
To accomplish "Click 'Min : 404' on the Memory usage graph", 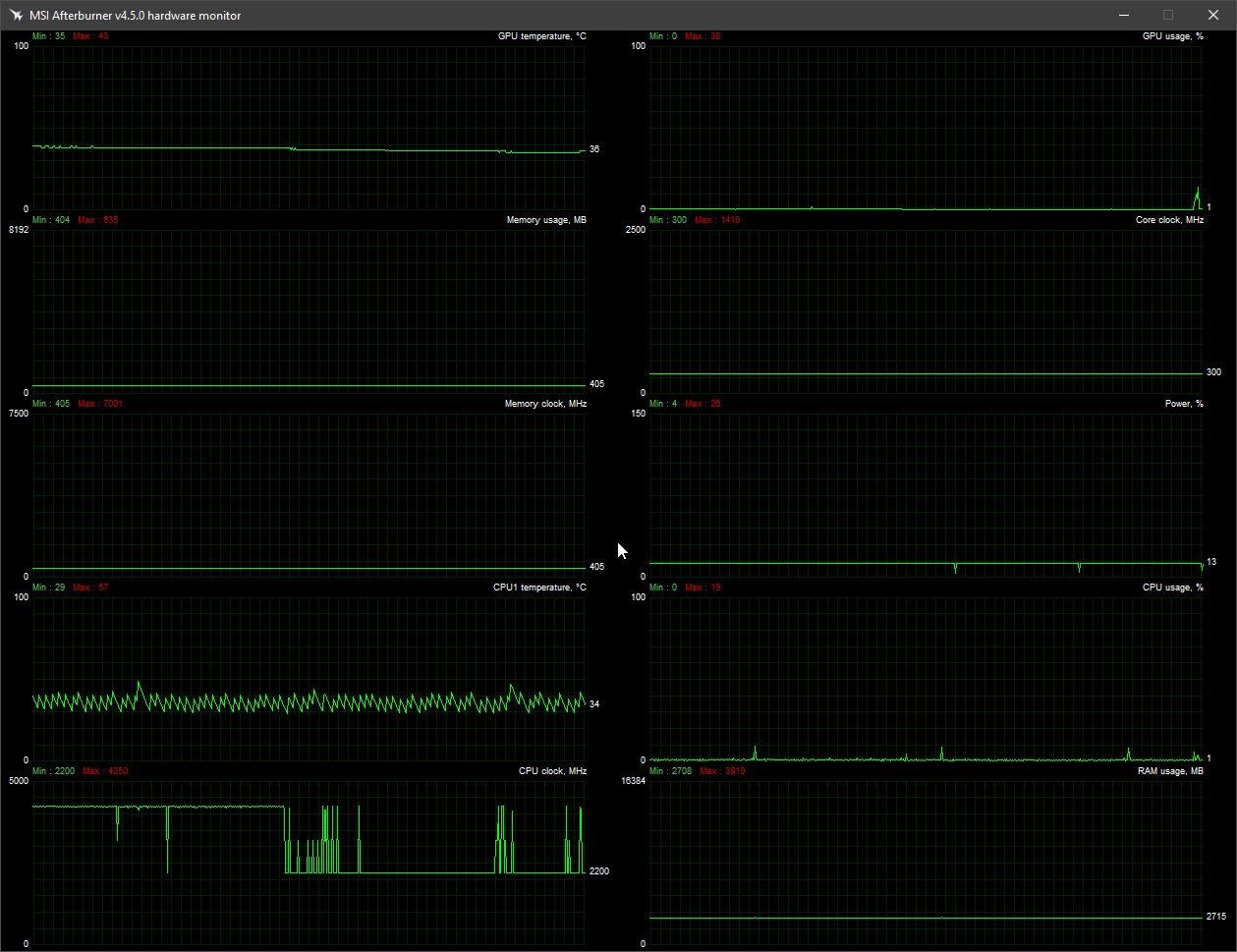I will click(x=51, y=220).
